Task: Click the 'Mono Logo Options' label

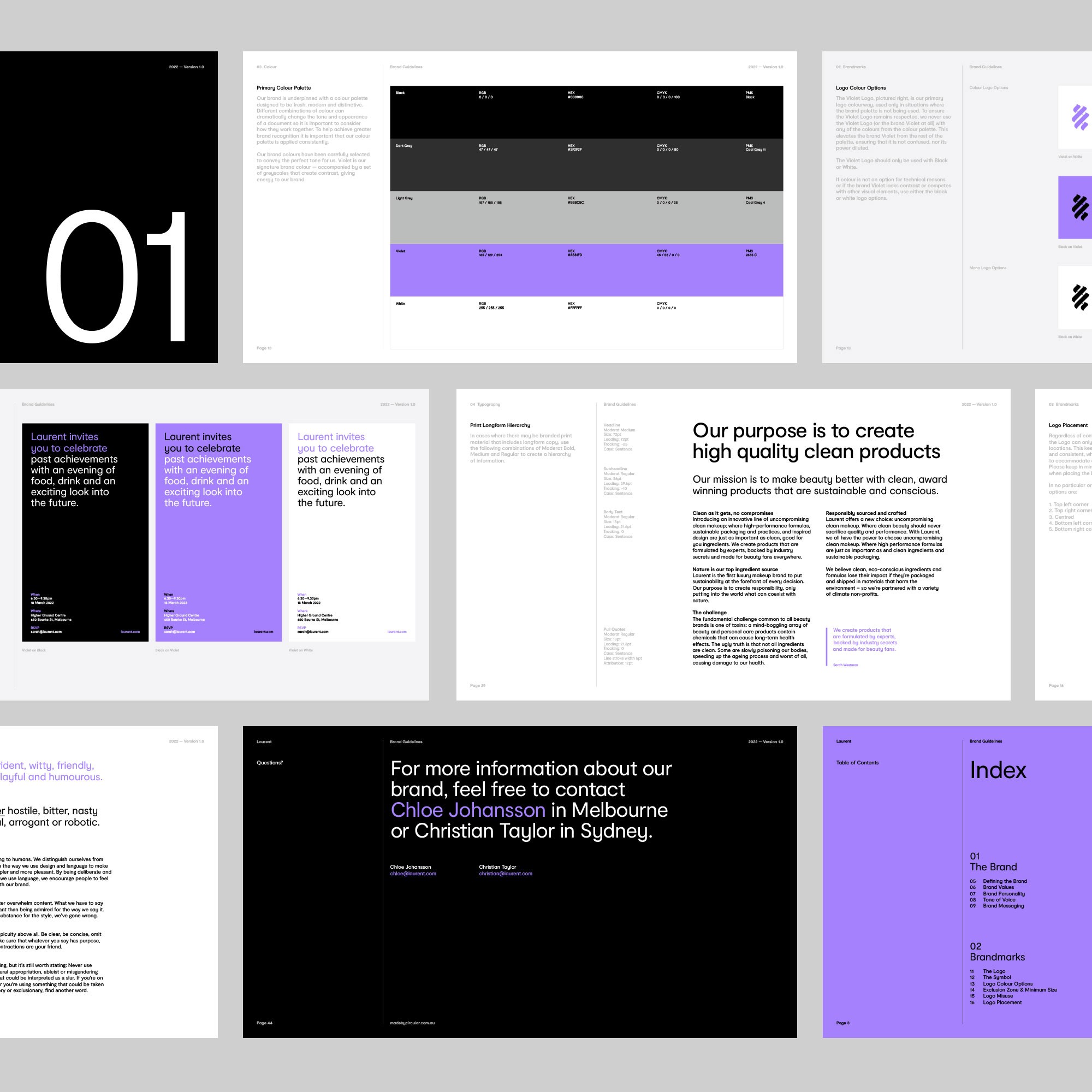Action: tap(987, 268)
